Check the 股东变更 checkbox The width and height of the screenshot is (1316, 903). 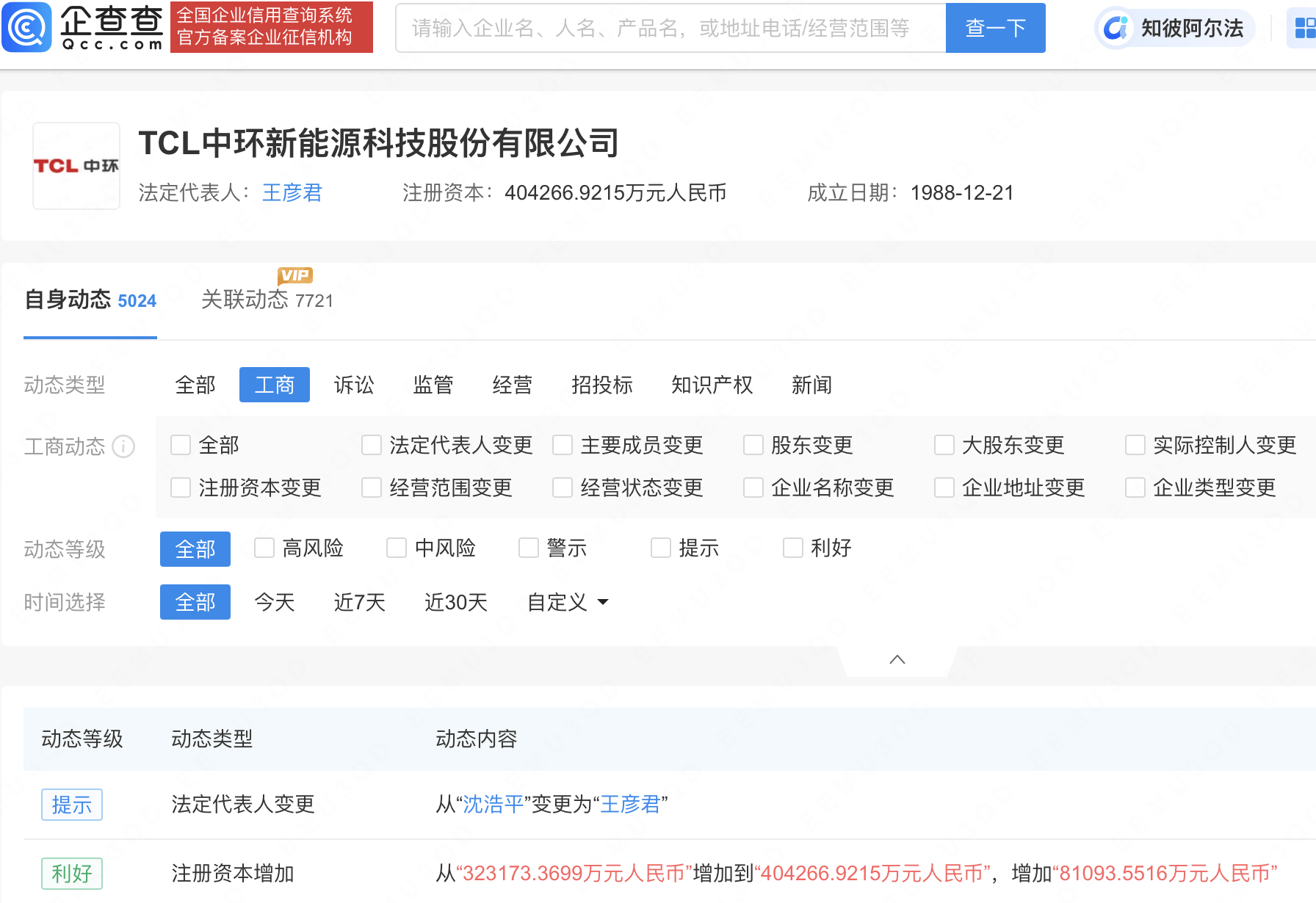[753, 445]
